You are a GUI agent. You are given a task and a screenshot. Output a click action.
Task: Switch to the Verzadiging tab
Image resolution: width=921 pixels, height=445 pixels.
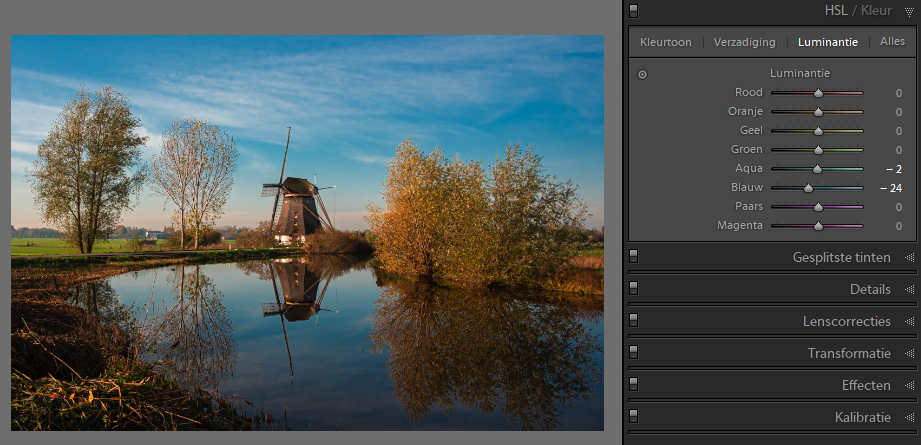[744, 42]
